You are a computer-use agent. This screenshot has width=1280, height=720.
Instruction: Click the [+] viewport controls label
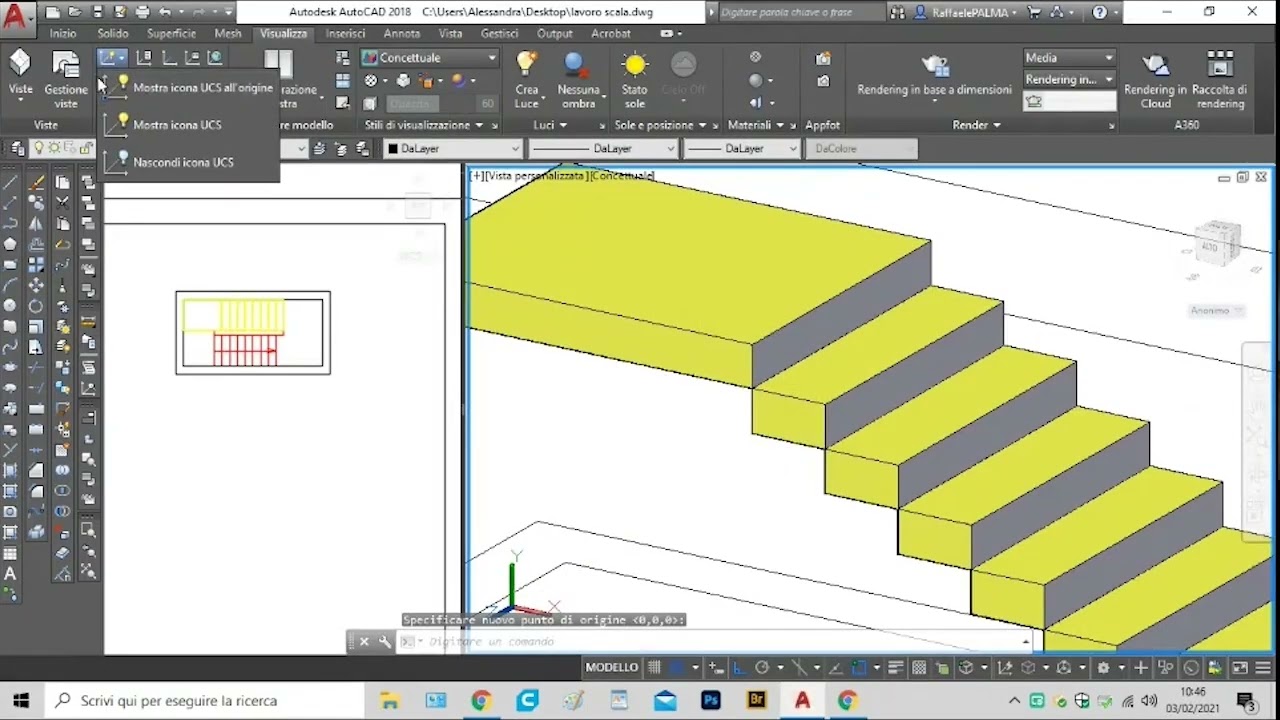click(x=478, y=176)
